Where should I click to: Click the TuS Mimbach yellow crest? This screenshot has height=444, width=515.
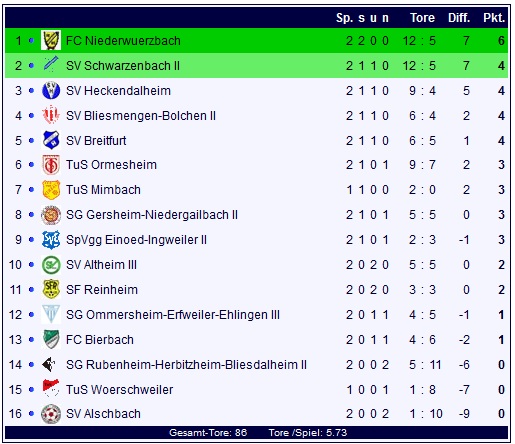click(51, 190)
